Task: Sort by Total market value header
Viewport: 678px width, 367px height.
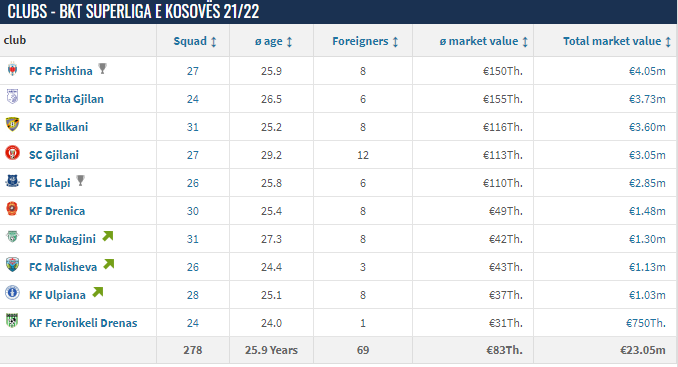Action: click(617, 41)
